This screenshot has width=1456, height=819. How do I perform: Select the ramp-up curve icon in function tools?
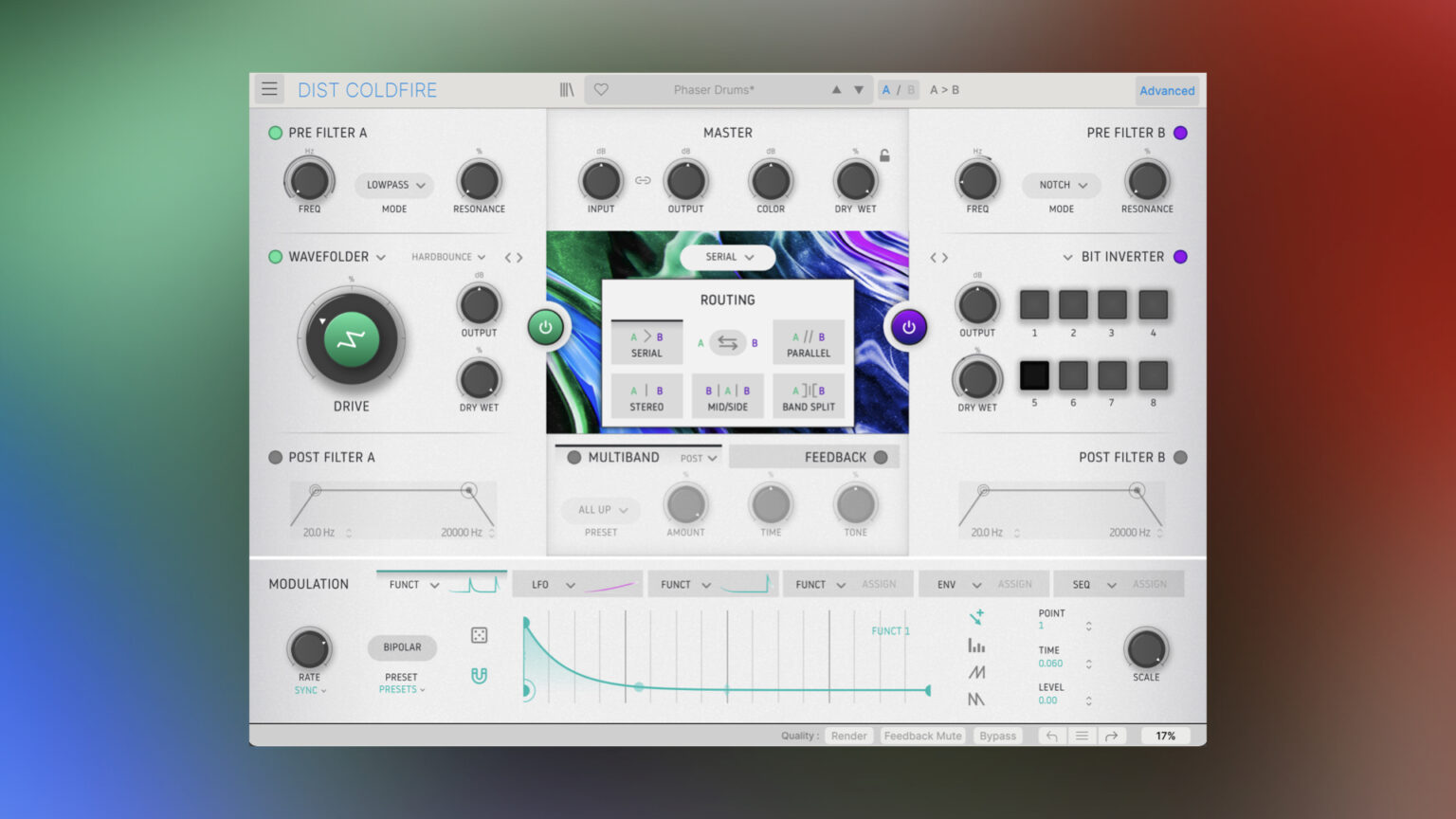click(x=976, y=671)
